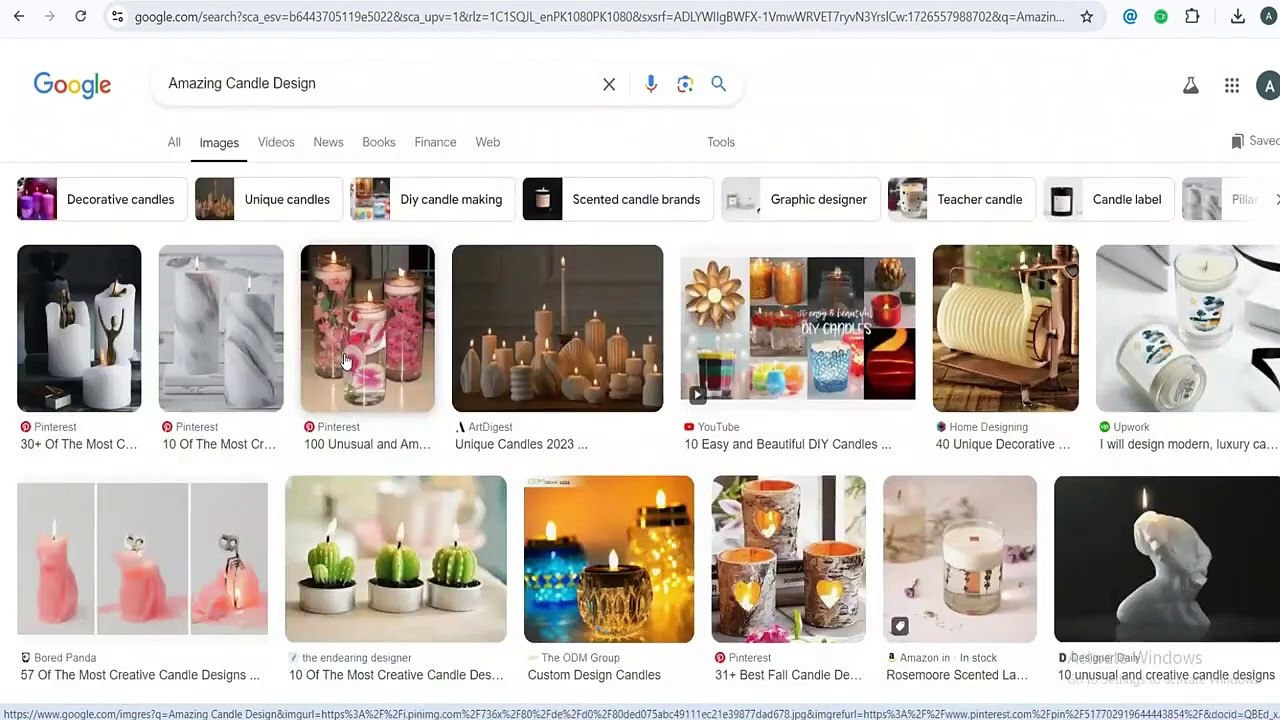This screenshot has width=1280, height=720.
Task: Open the green cactus candles image
Action: [396, 559]
